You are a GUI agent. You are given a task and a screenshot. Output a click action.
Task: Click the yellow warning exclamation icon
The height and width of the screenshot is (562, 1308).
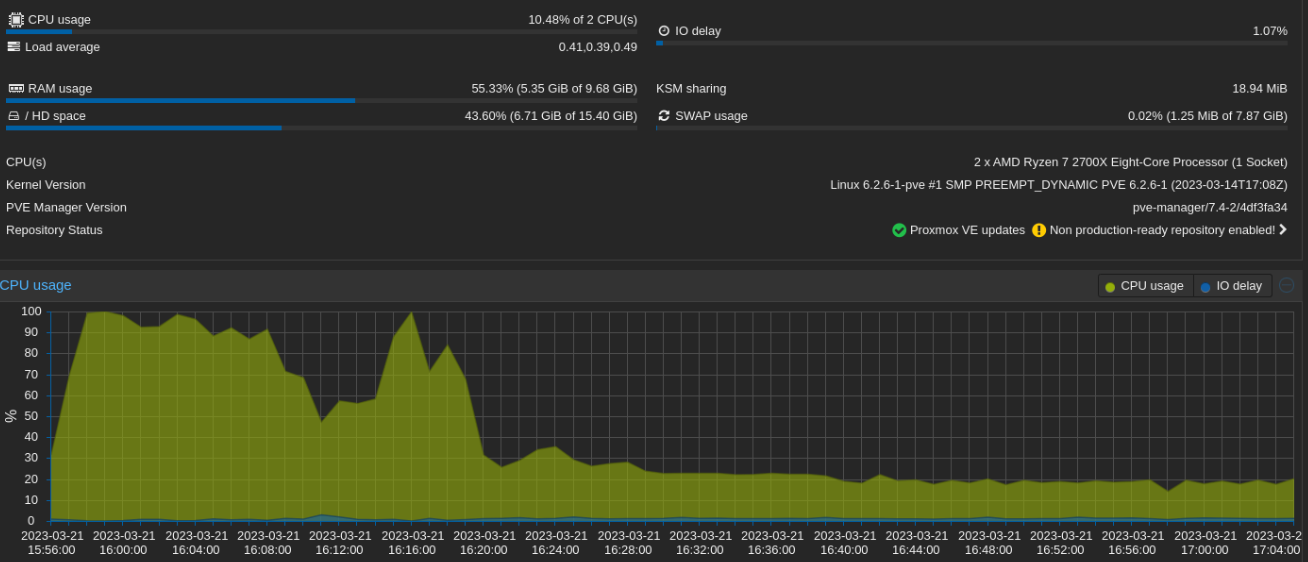(x=1039, y=230)
